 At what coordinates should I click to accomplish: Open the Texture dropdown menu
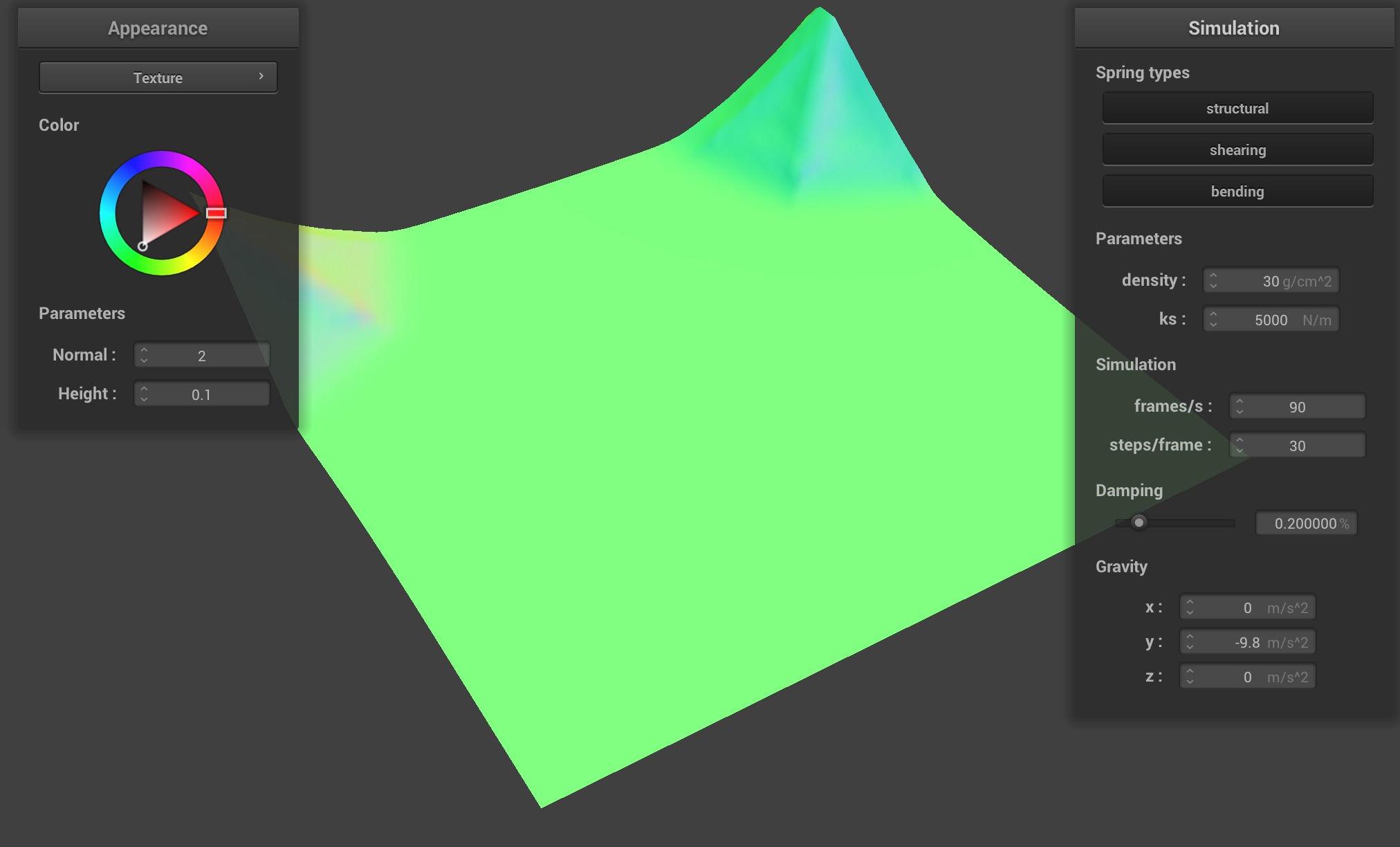coord(158,78)
